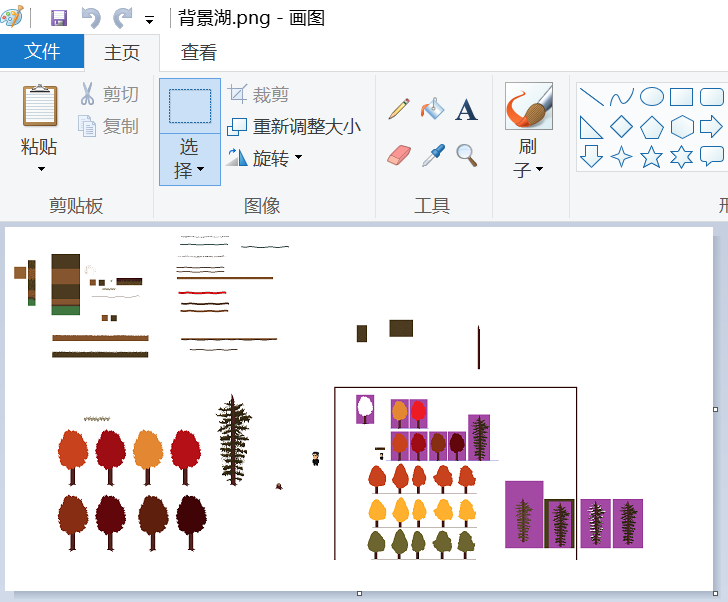Open the Quick Access Toolbar customize arrow
The width and height of the screenshot is (728, 602).
point(150,20)
